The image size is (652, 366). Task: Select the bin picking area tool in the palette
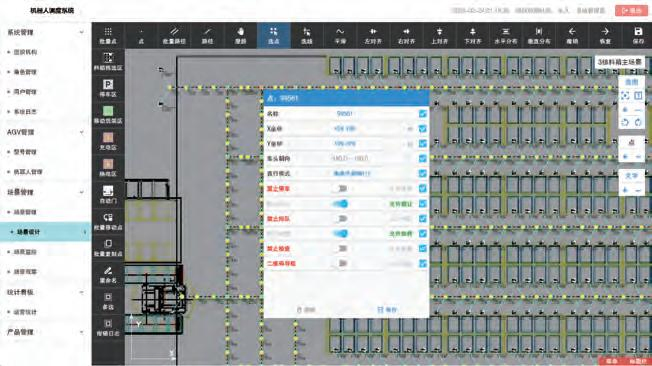(108, 62)
